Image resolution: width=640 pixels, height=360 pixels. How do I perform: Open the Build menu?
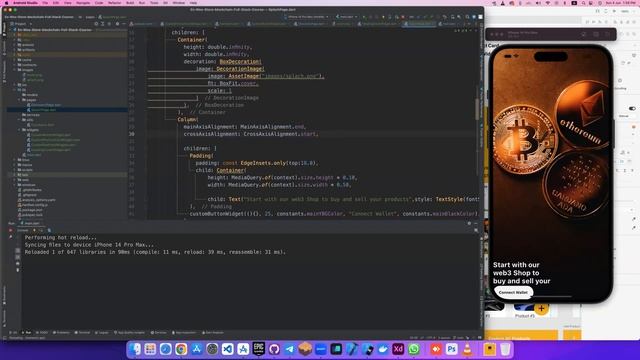[130, 3]
